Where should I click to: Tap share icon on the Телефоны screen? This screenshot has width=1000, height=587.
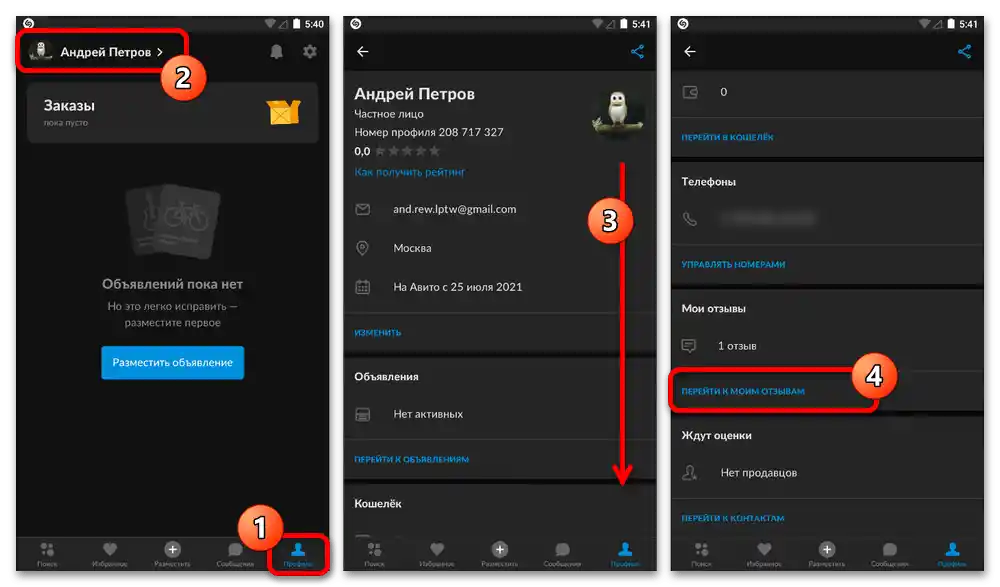[x=964, y=52]
